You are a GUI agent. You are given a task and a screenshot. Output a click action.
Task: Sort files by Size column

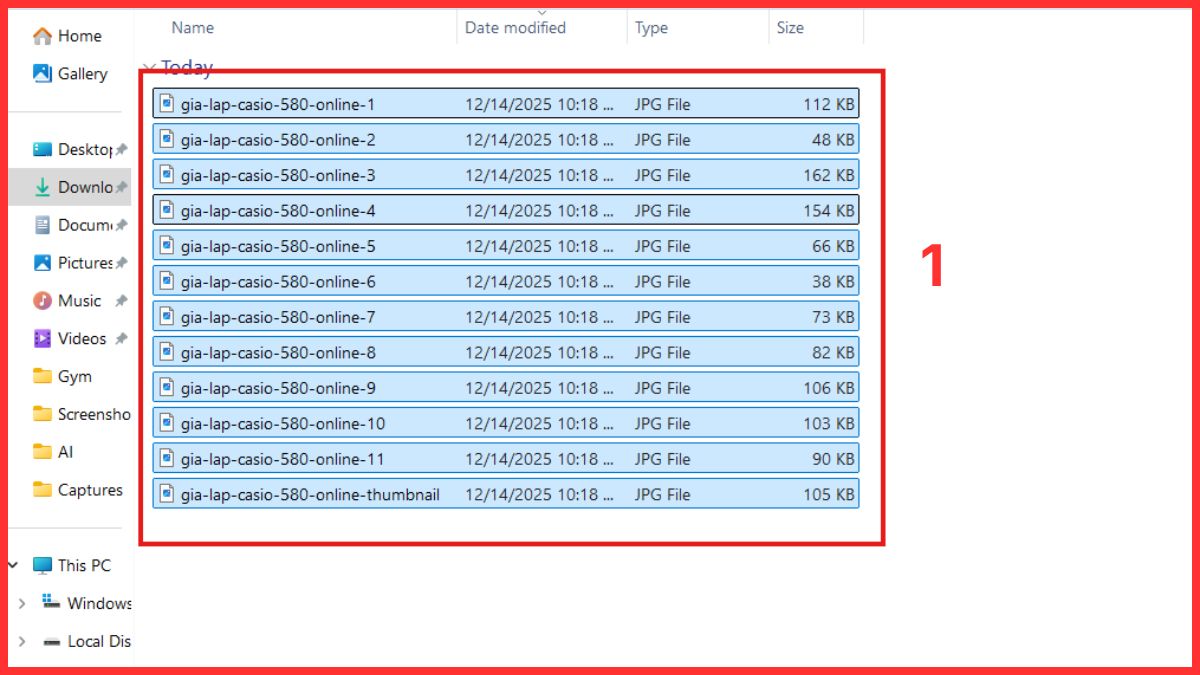click(x=789, y=27)
